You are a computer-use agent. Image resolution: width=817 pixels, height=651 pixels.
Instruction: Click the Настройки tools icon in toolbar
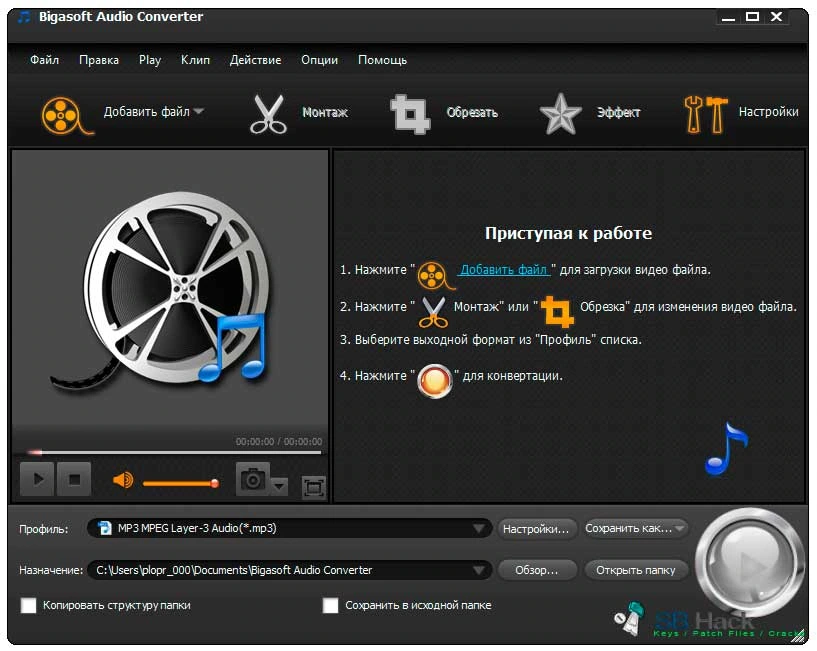point(705,114)
